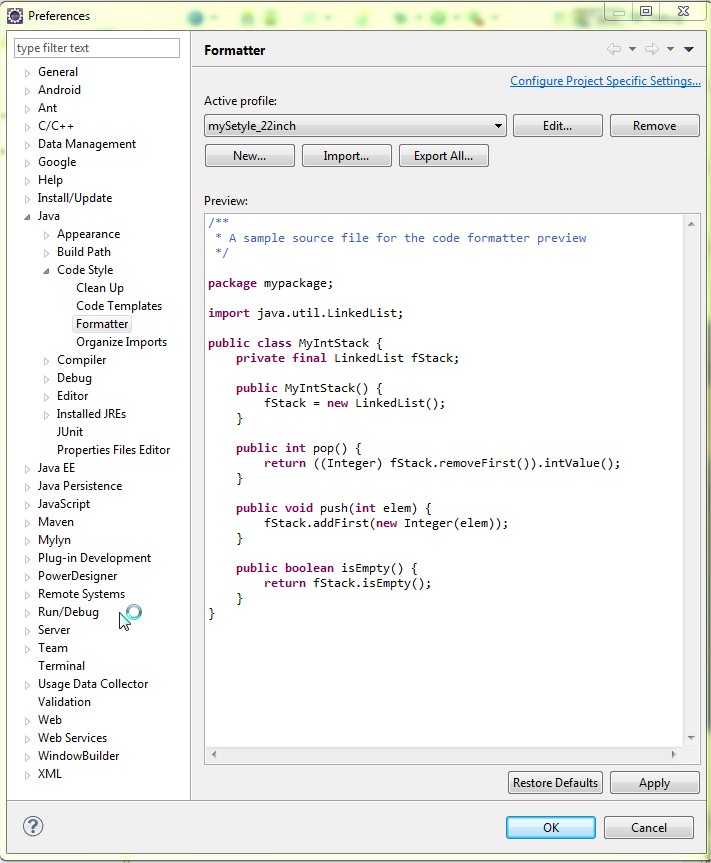The width and height of the screenshot is (711, 863).
Task: Select Remote Systems tree item
Action: coord(81,594)
